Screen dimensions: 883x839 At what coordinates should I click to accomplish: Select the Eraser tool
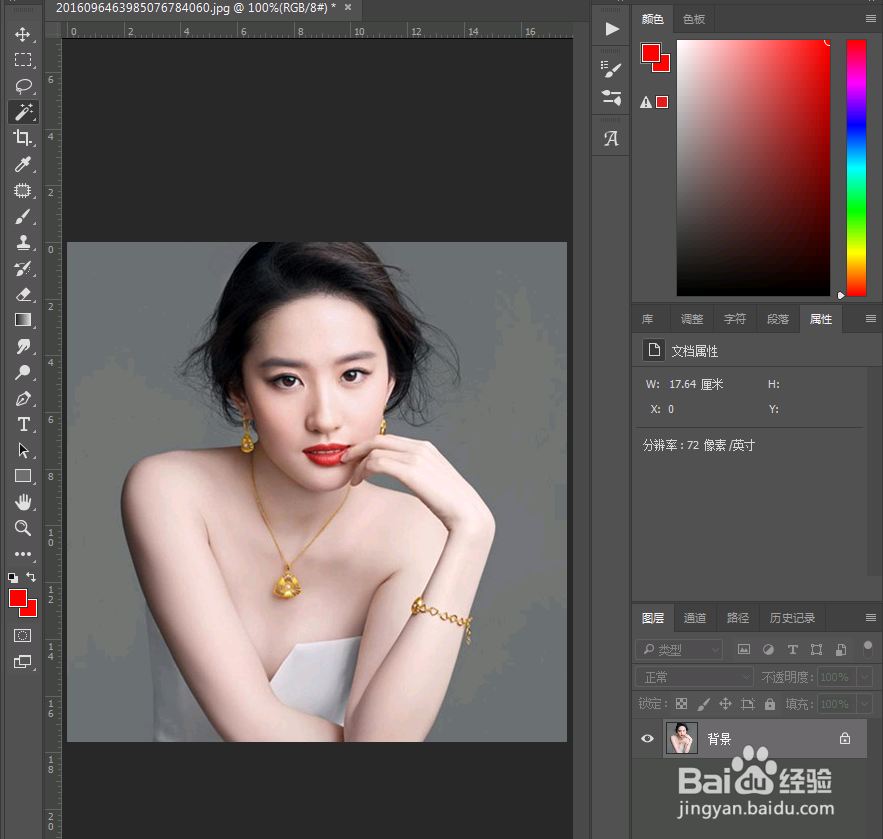click(x=23, y=294)
